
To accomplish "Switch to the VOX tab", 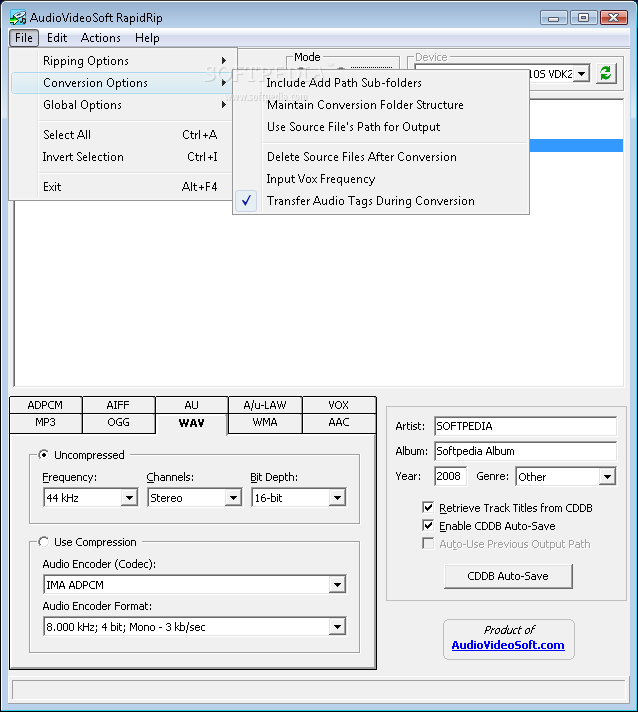I will (339, 405).
